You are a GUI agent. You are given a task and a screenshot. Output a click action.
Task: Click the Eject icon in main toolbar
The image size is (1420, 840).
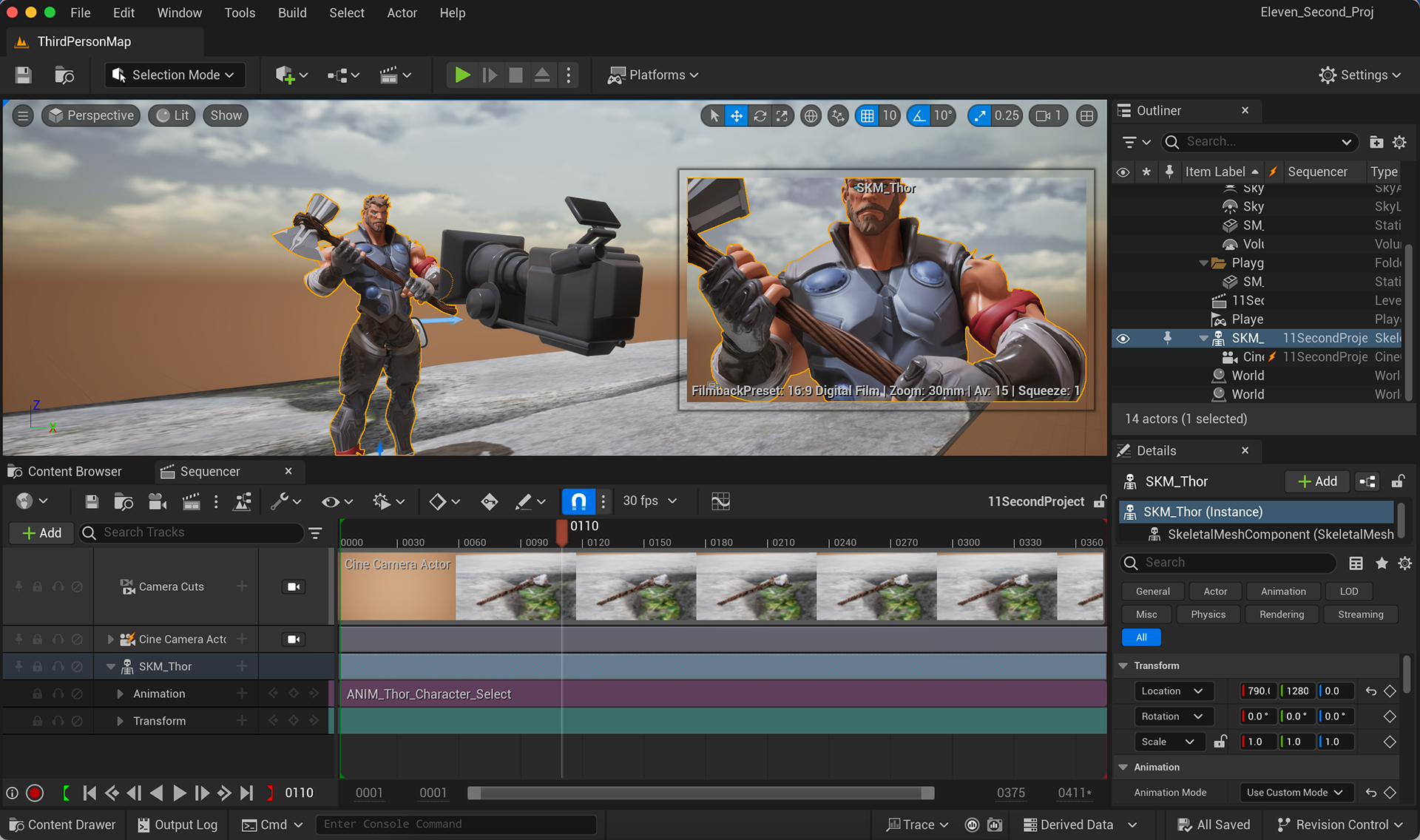click(x=542, y=75)
